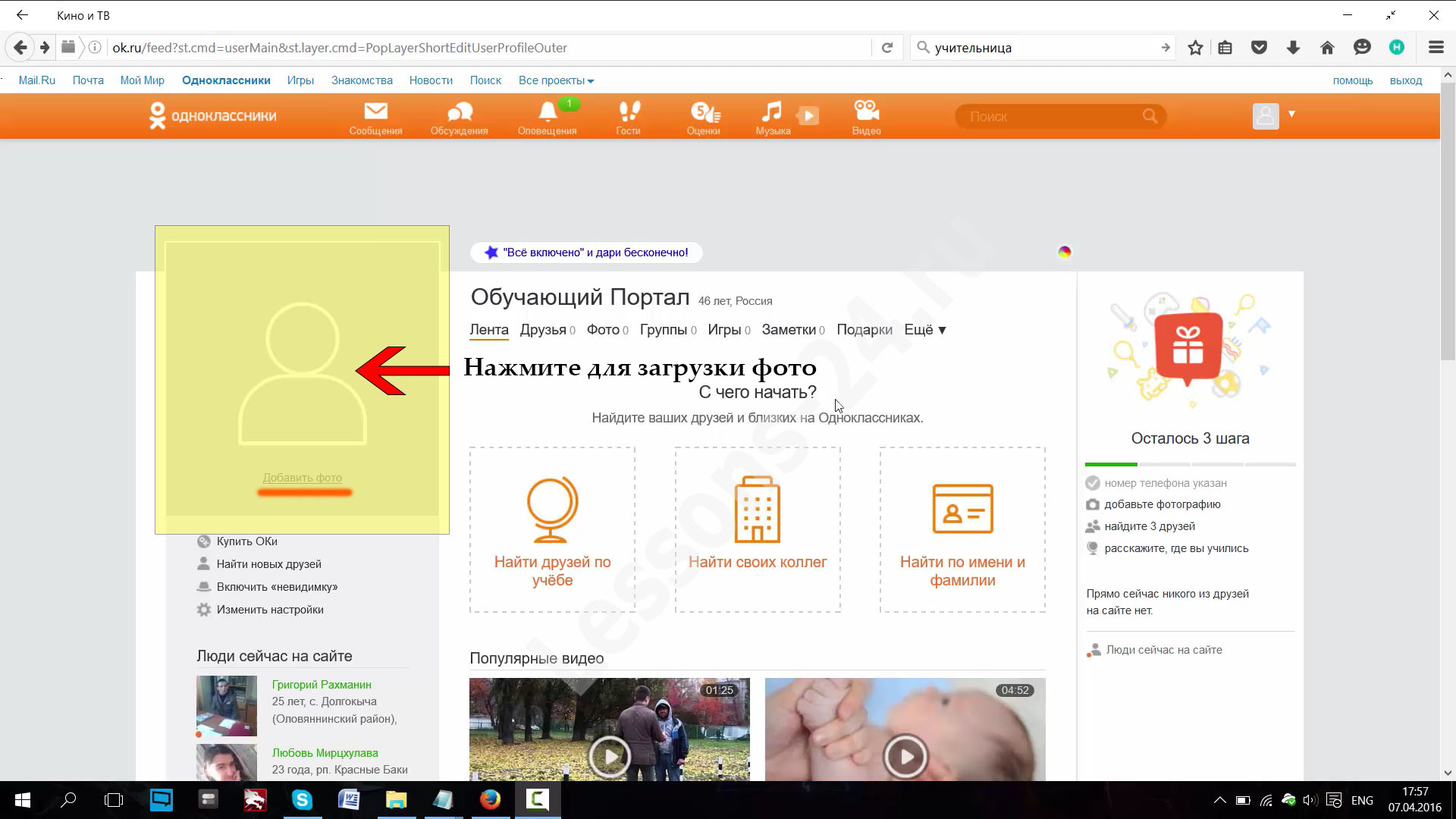
Task: Open the Firefox hamburger menu
Action: coord(1436,48)
